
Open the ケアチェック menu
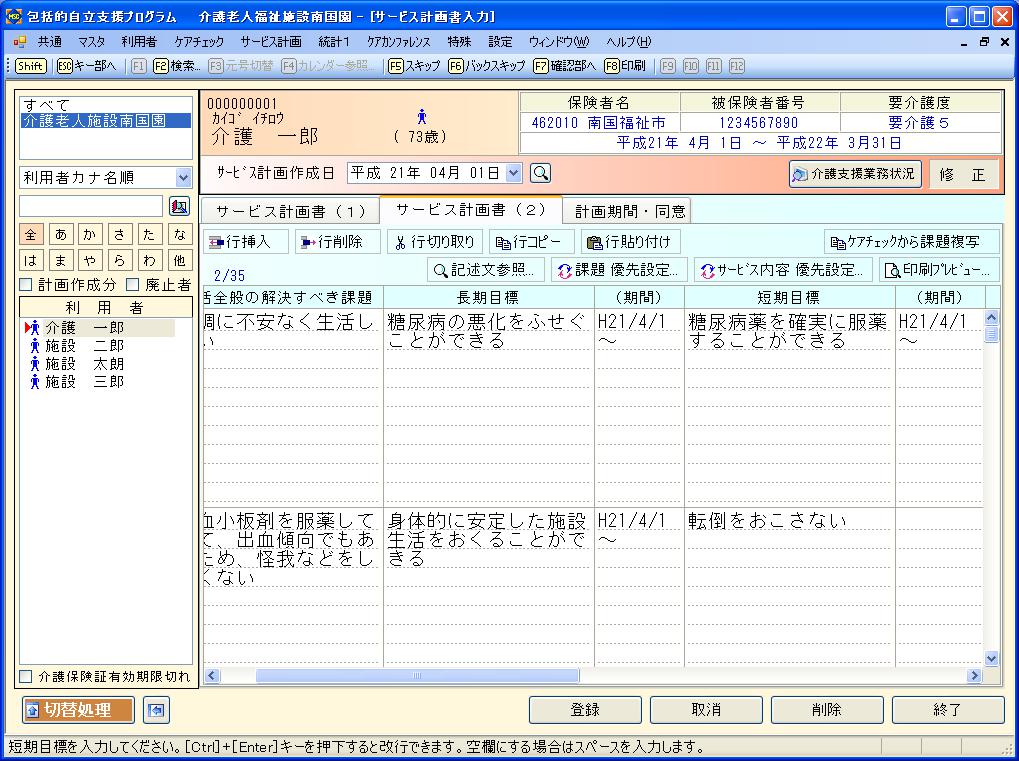click(198, 42)
